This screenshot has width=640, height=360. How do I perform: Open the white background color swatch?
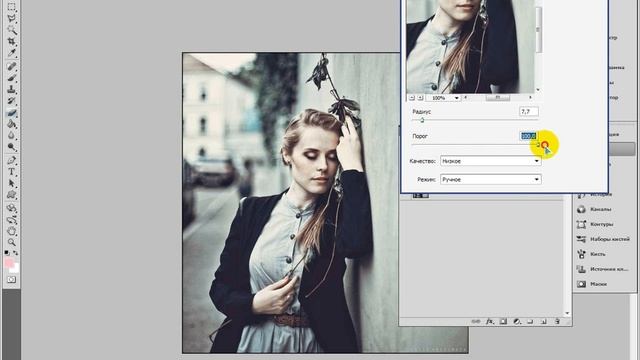(x=15, y=269)
